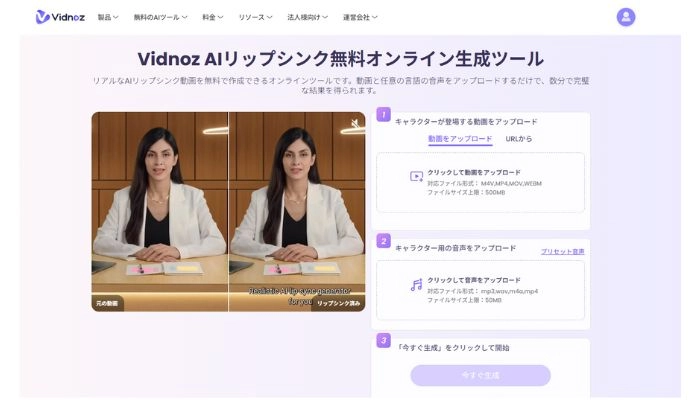Expand the リソース menu
Screen dimensions: 700x400
tap(255, 17)
